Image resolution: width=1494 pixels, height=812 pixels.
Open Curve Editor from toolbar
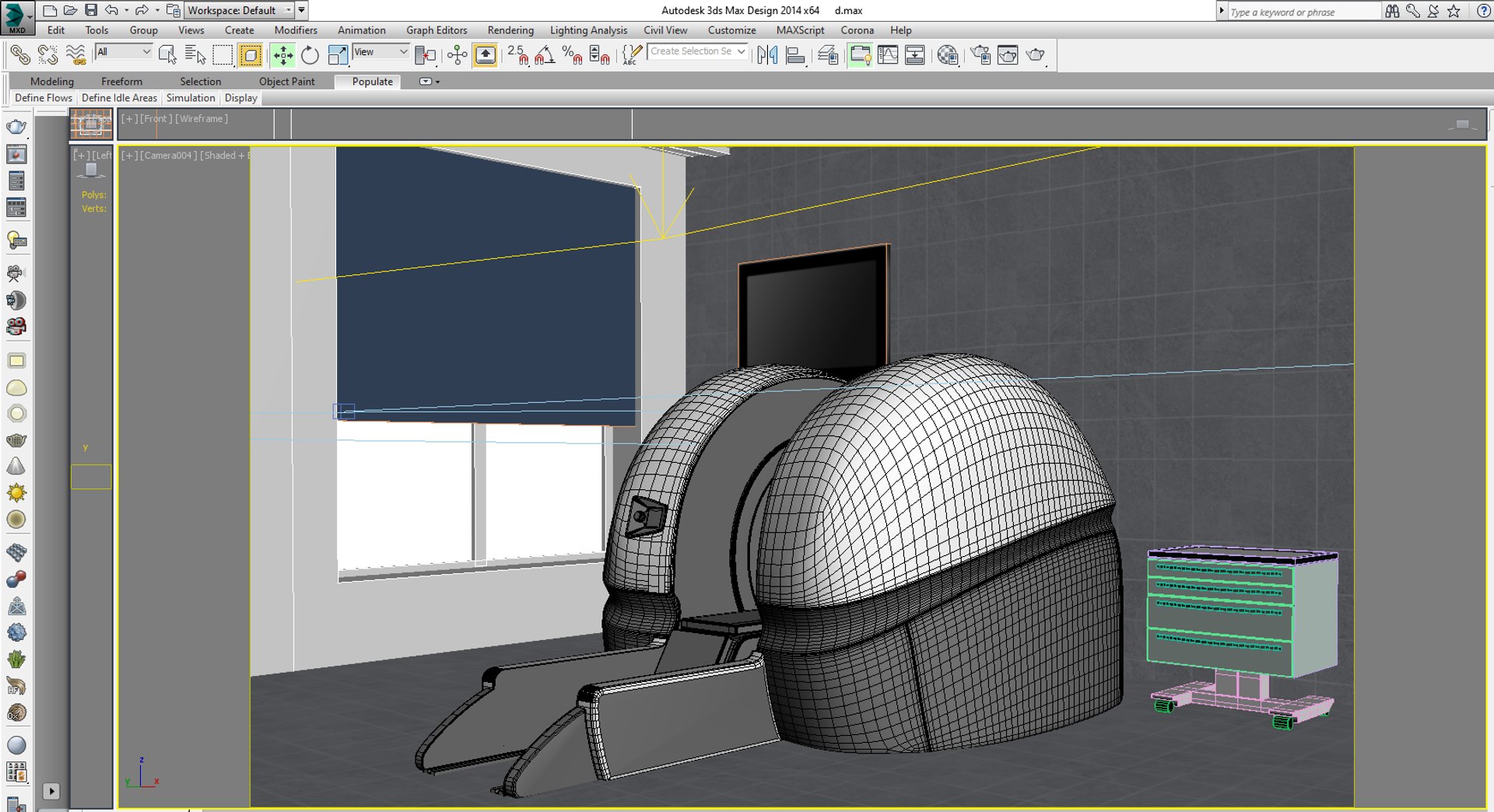pyautogui.click(x=888, y=55)
